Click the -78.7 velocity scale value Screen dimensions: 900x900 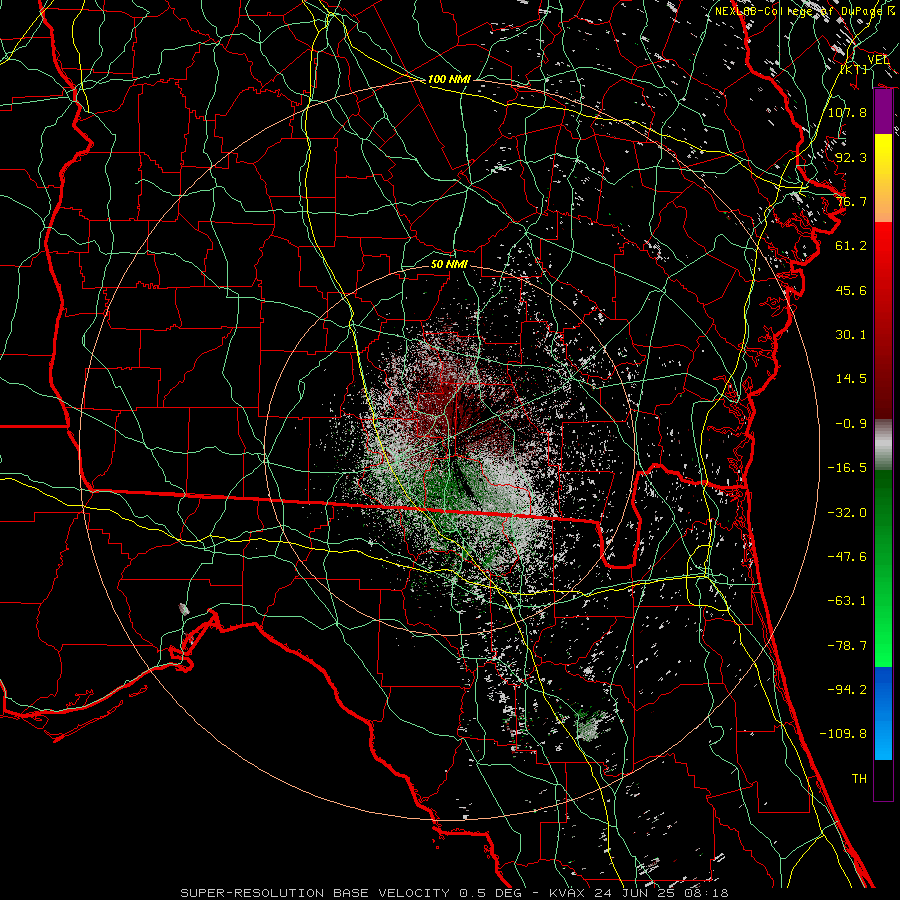[x=847, y=646]
